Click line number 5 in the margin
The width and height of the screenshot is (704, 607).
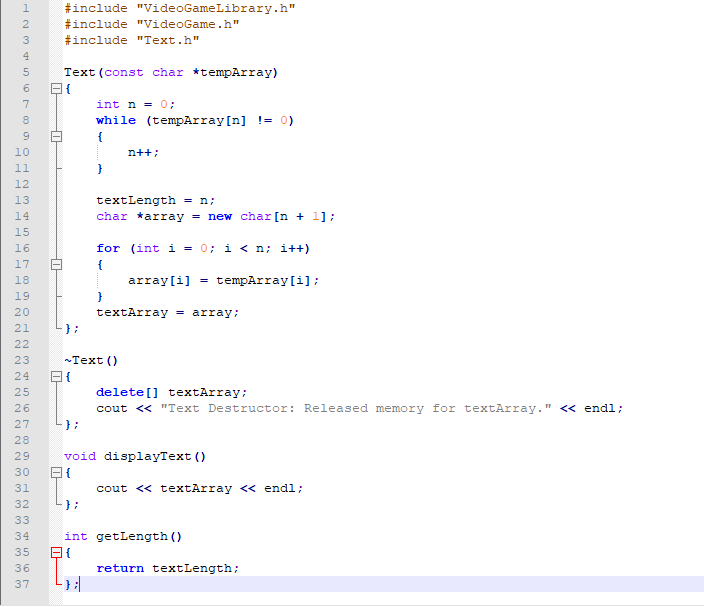pos(26,72)
